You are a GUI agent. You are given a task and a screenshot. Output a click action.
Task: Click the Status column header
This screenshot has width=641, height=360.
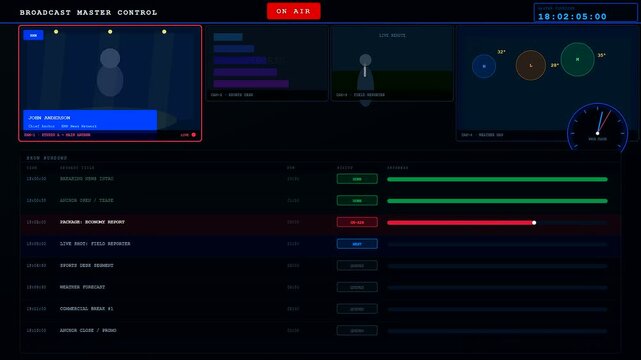click(345, 168)
